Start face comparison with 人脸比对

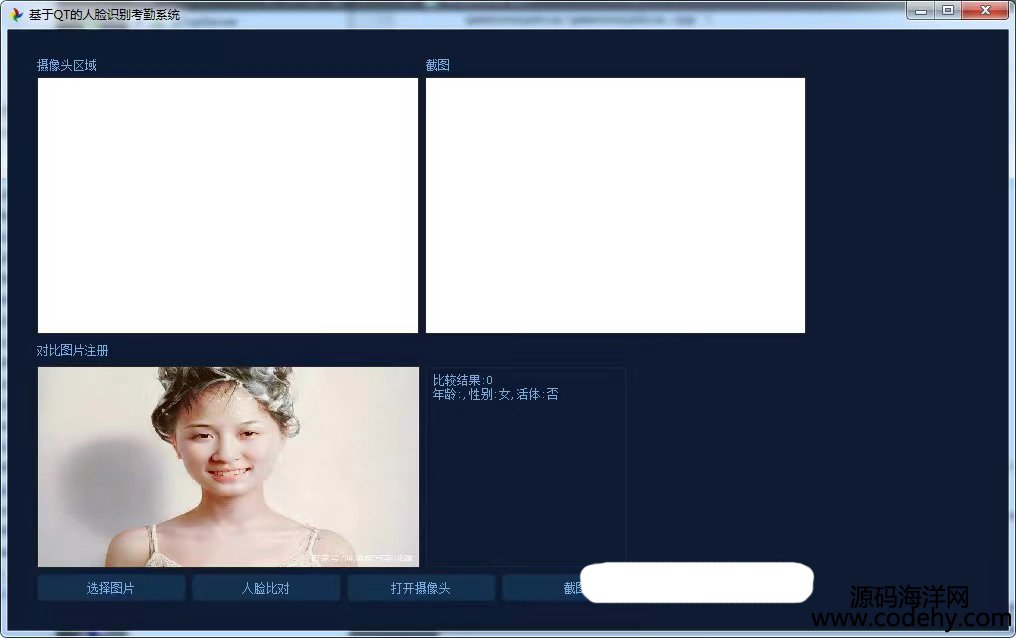point(266,588)
